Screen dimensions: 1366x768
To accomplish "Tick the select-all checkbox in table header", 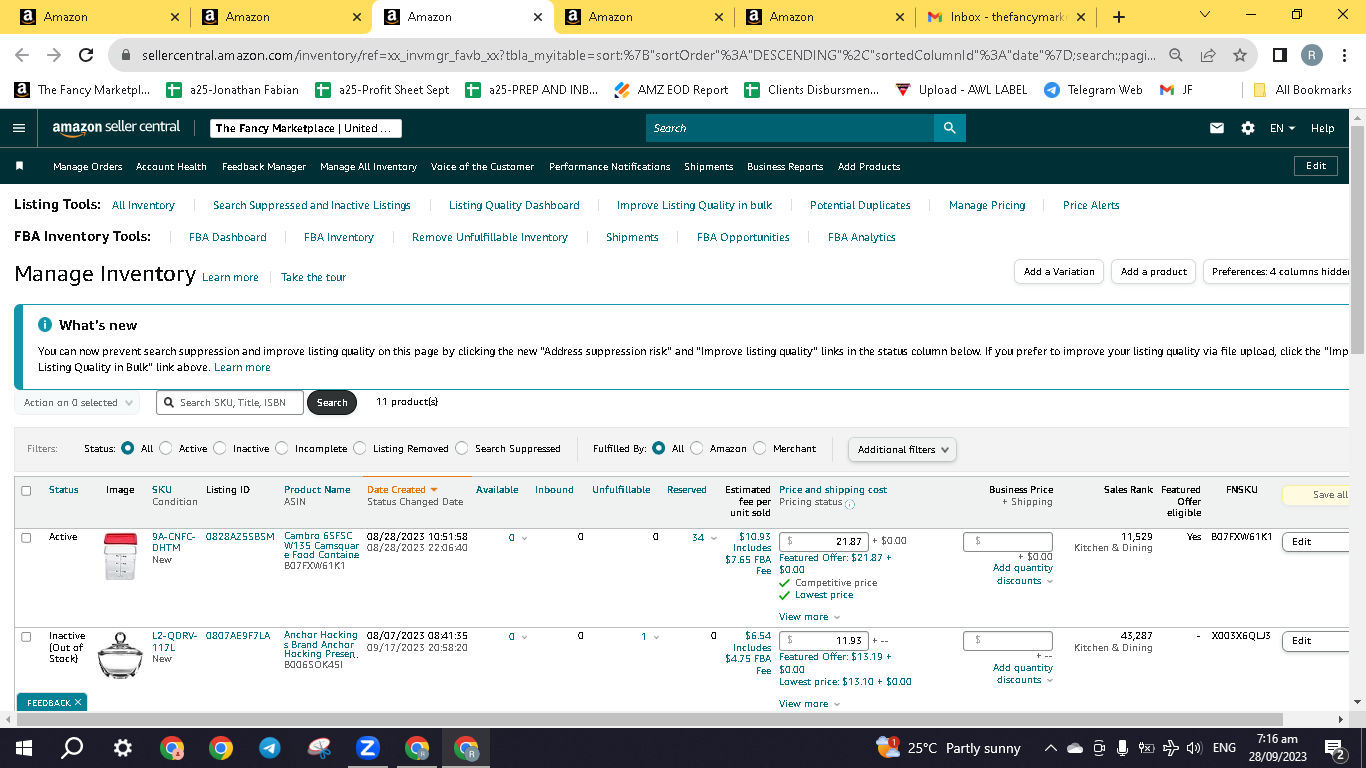I will [x=26, y=491].
